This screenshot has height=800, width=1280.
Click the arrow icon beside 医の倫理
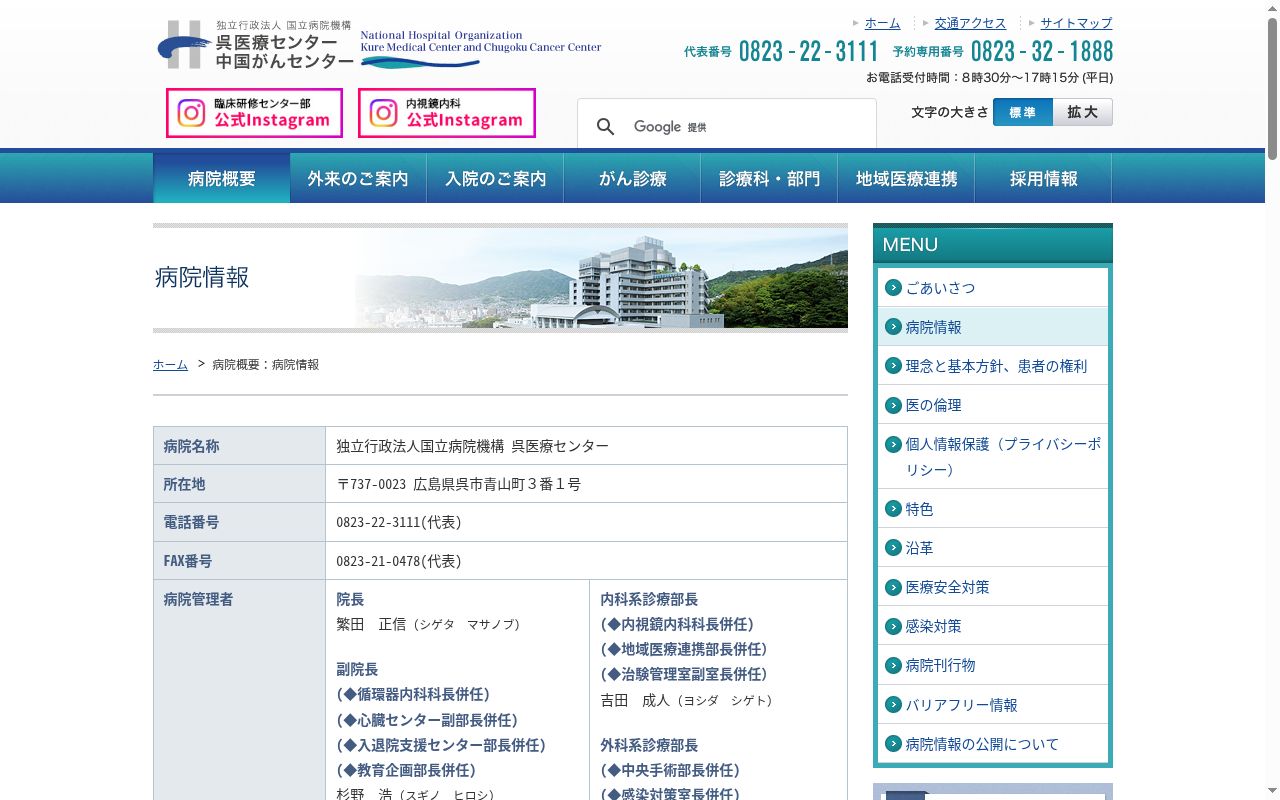[x=894, y=404]
